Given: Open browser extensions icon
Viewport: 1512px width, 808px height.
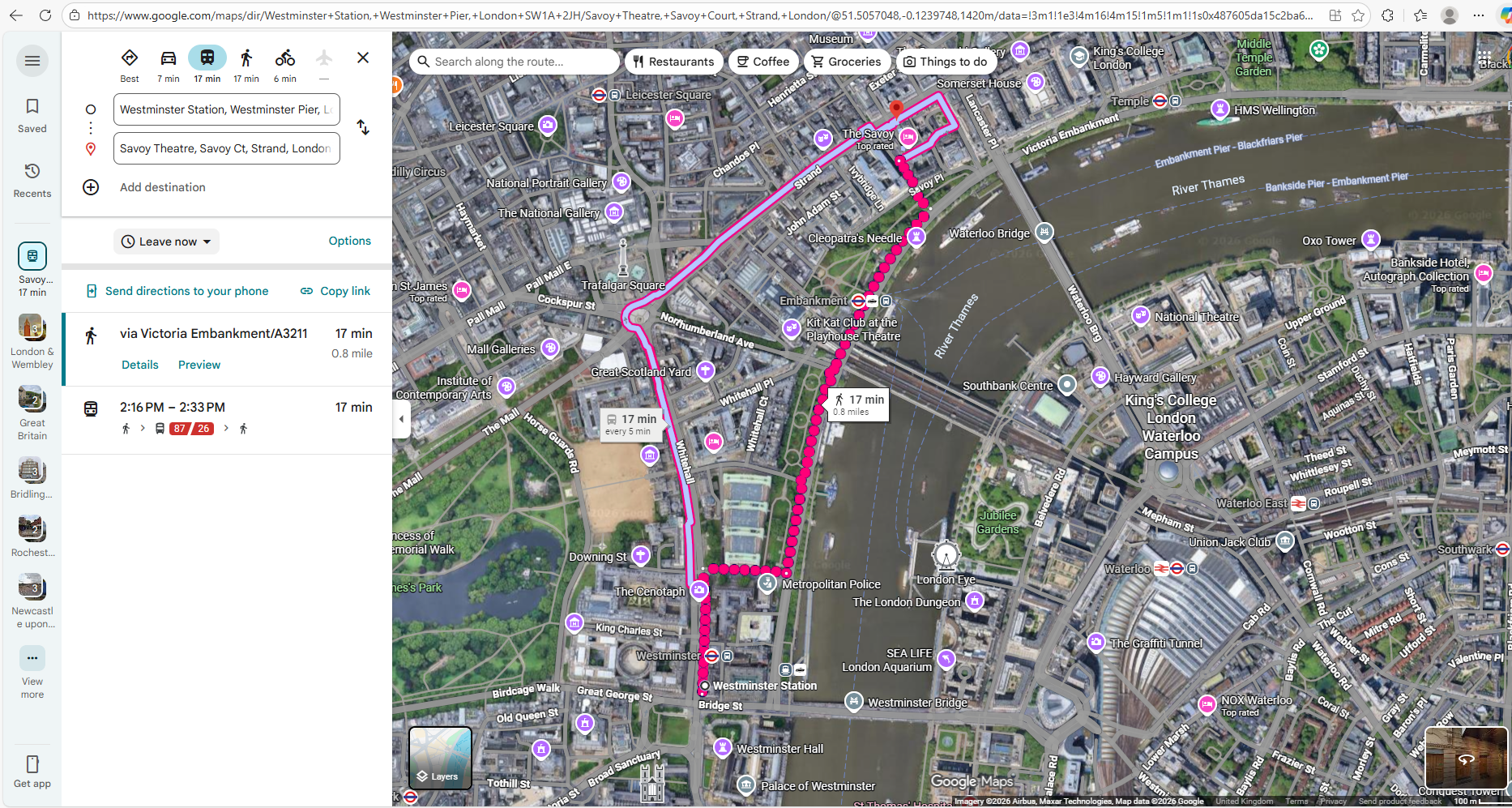Looking at the screenshot, I should 1387,15.
